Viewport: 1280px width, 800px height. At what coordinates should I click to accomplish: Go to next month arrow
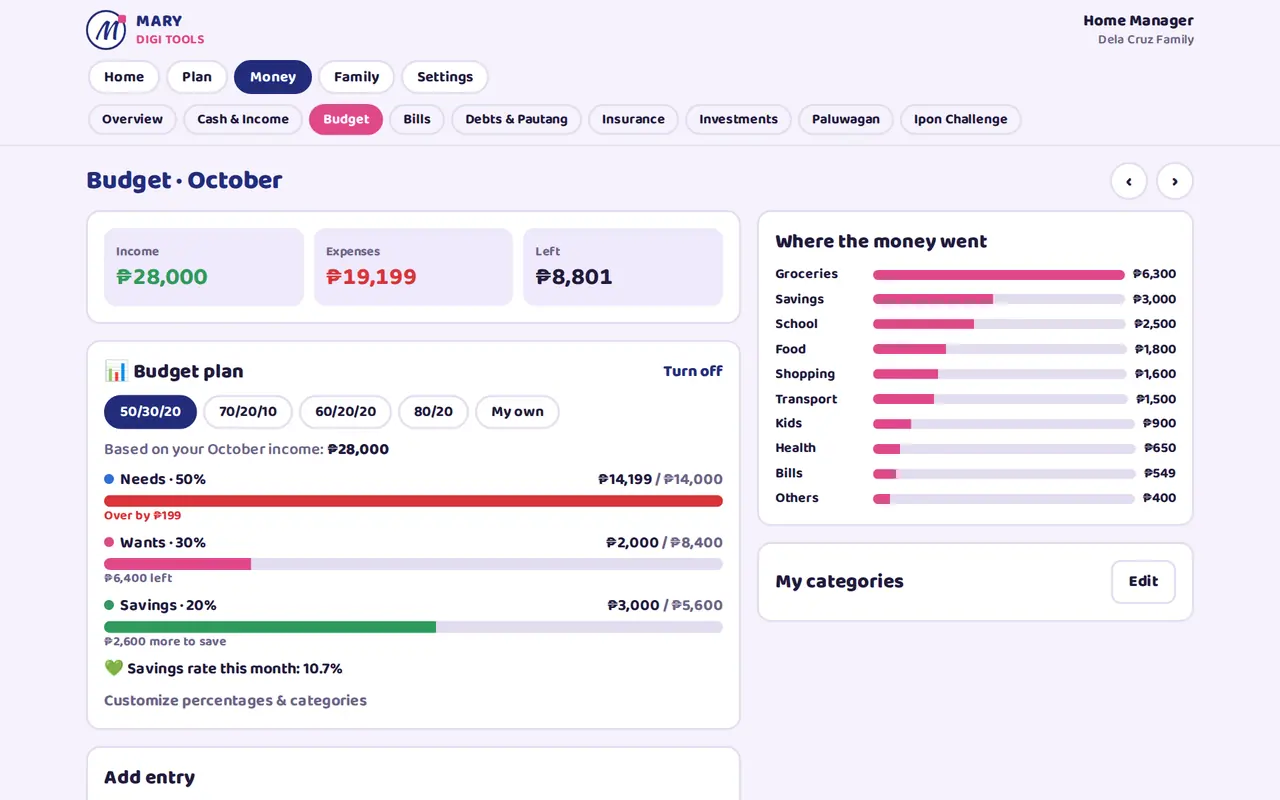tap(1175, 181)
